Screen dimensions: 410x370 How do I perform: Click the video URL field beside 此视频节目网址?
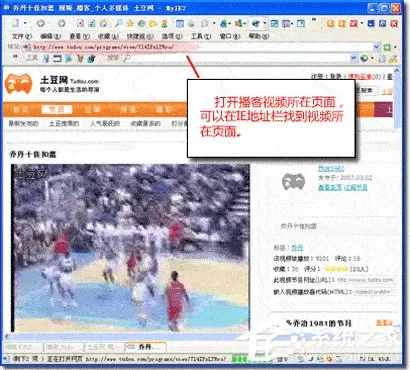pos(366,280)
